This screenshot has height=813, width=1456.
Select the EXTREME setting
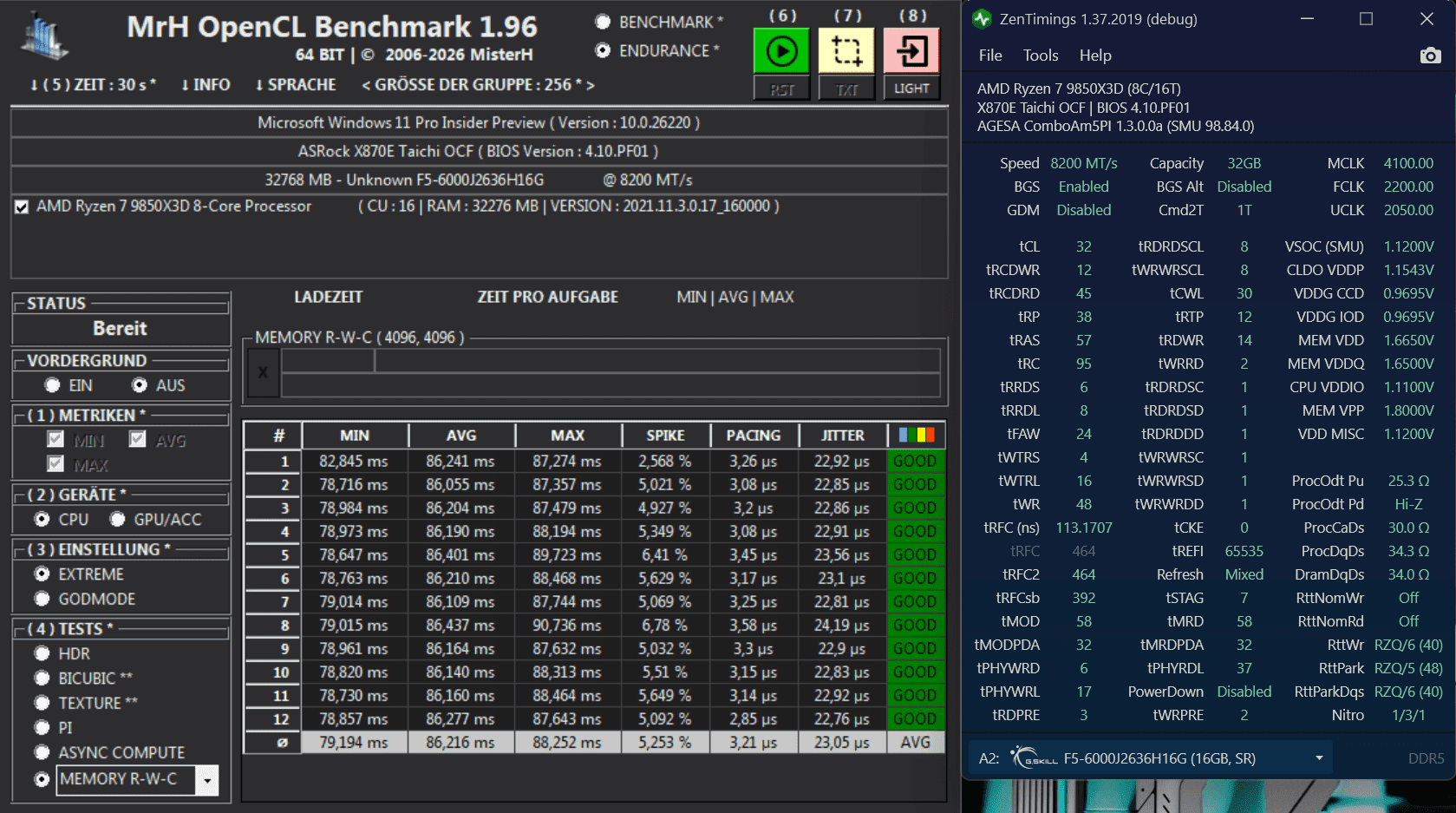tap(42, 574)
